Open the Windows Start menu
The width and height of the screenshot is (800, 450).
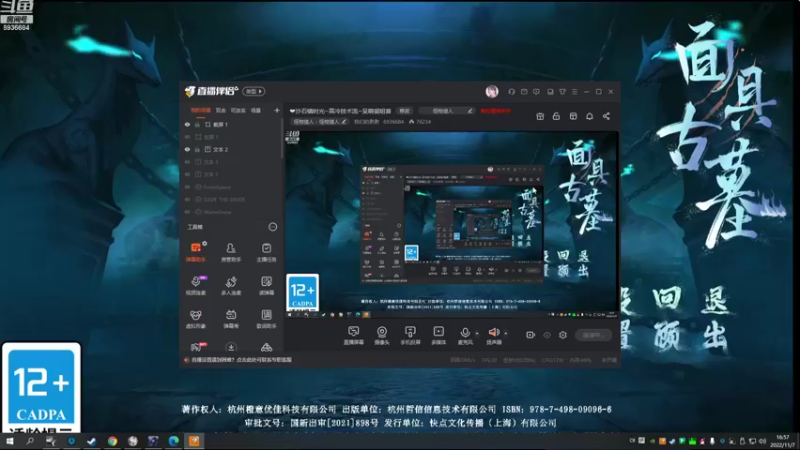click(x=9, y=441)
